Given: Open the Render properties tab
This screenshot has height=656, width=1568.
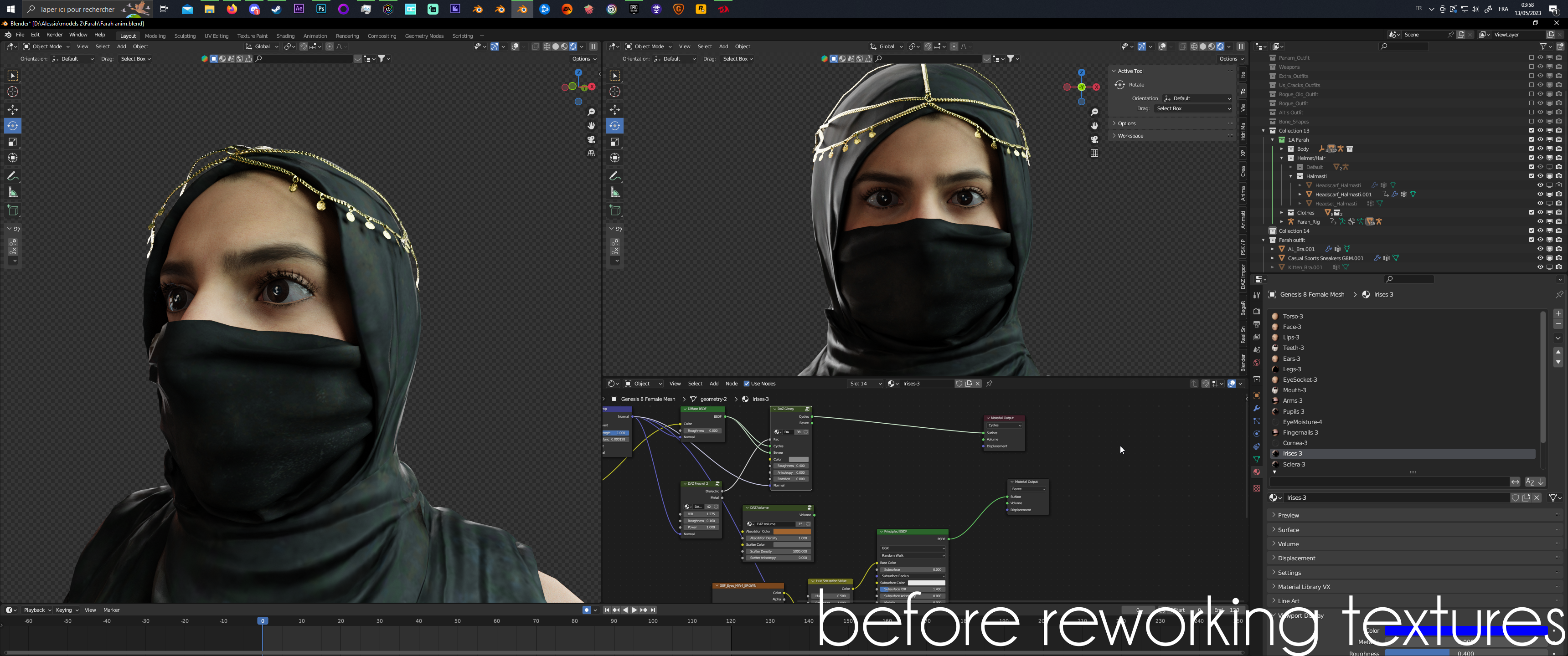Looking at the screenshot, I should click(x=1256, y=311).
